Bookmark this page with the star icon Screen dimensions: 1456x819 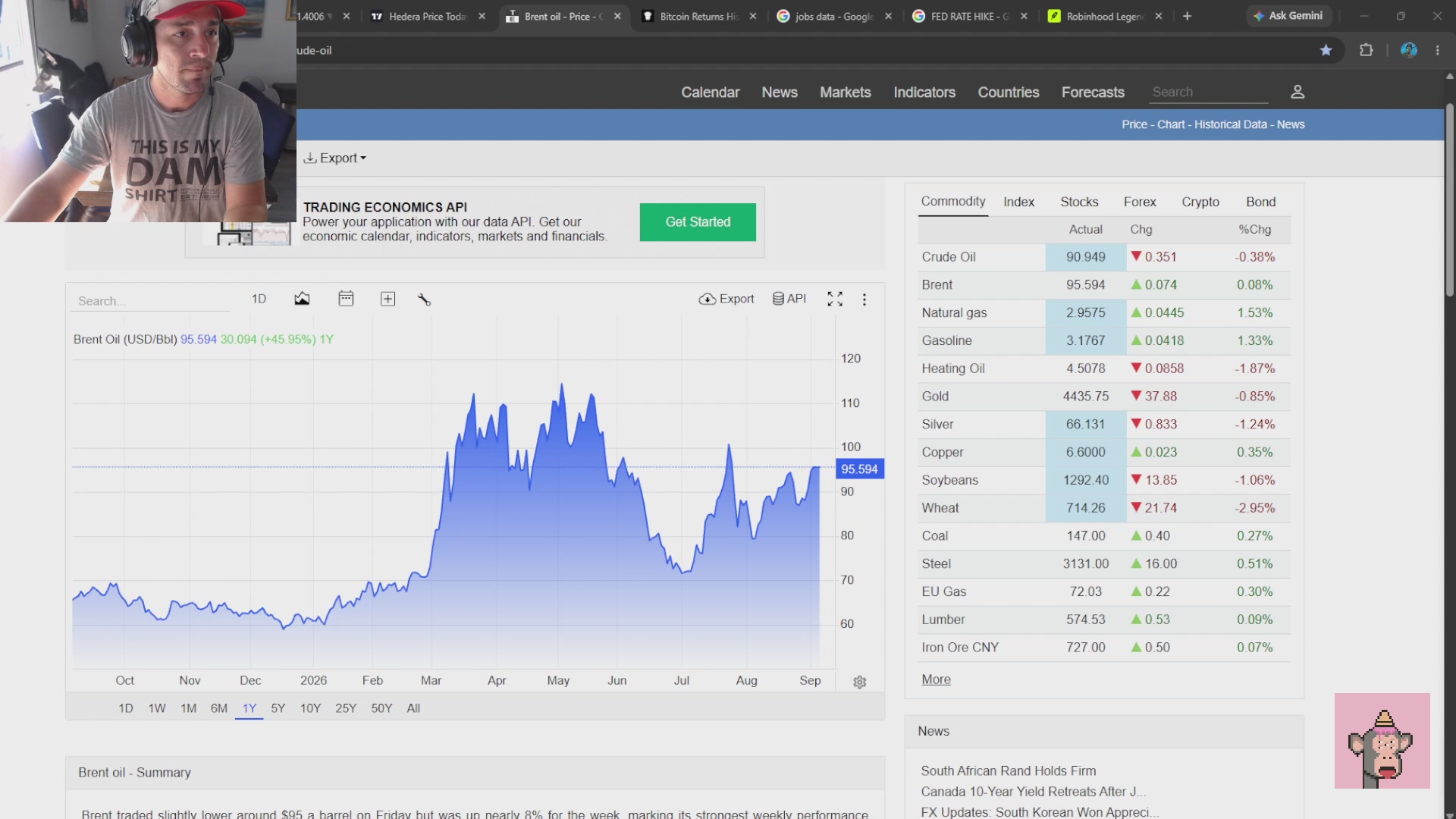[x=1326, y=50]
